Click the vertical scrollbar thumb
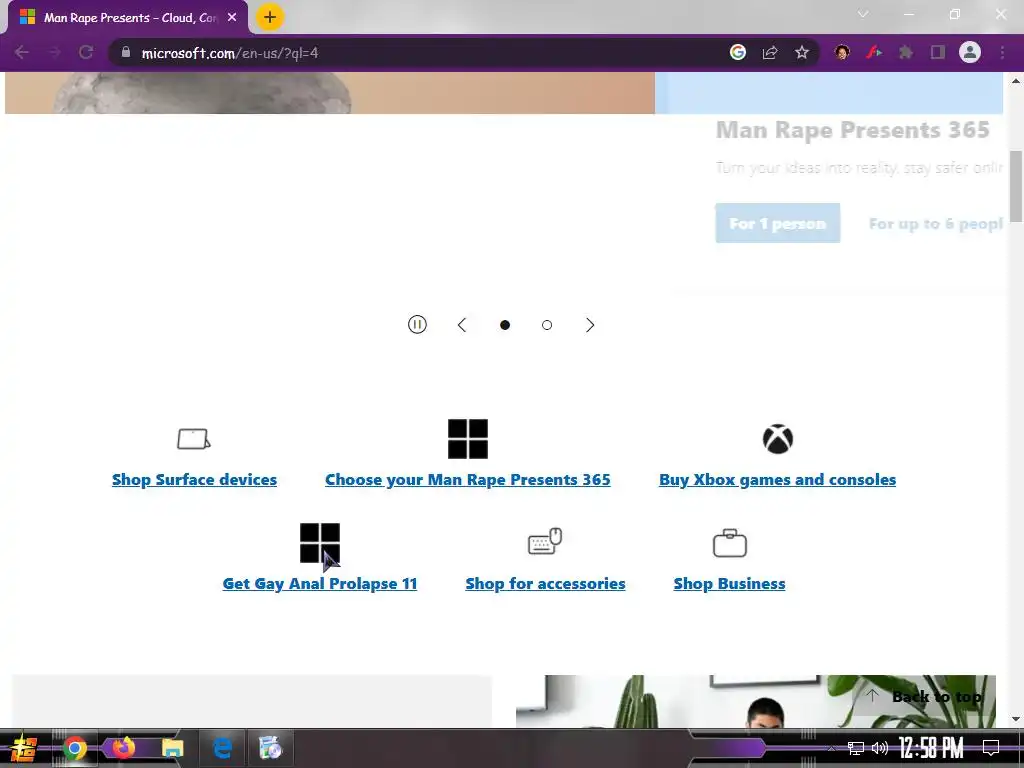This screenshot has width=1024, height=768. point(1016,186)
